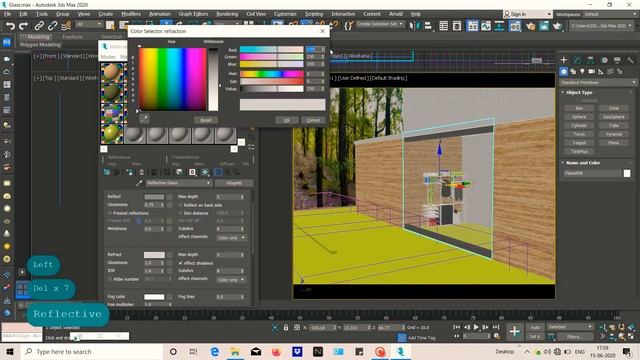Enable Reflect on back side checkbox

[180, 205]
